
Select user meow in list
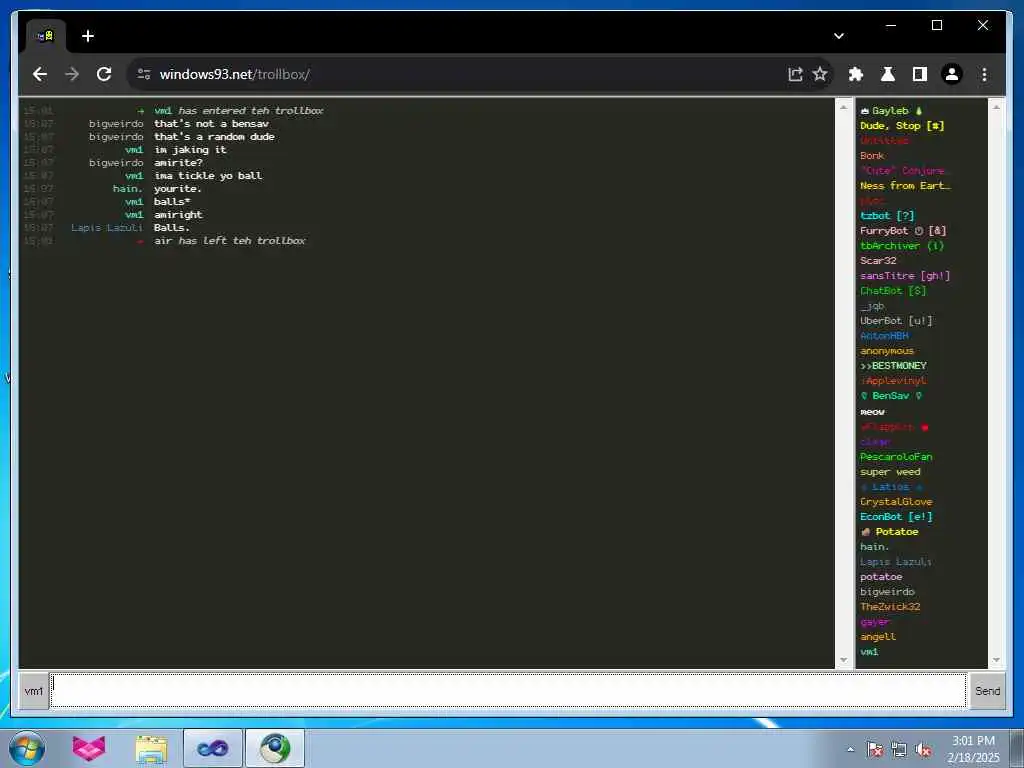point(872,412)
